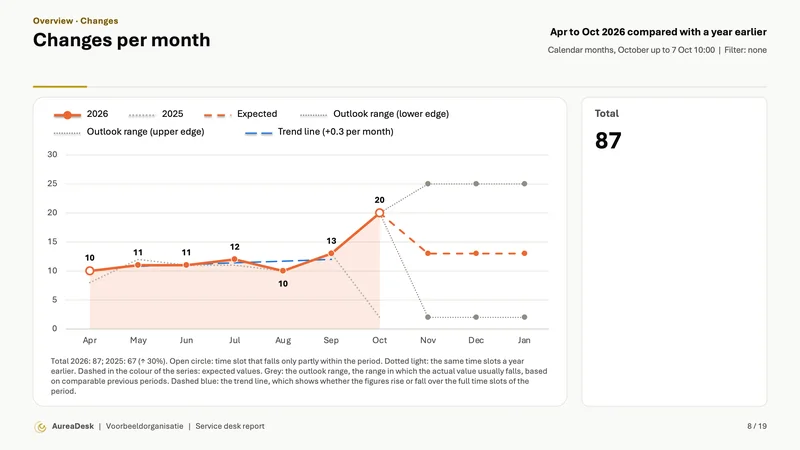800x450 pixels.
Task: Click the 'Jan' x-axis label
Action: (524, 340)
